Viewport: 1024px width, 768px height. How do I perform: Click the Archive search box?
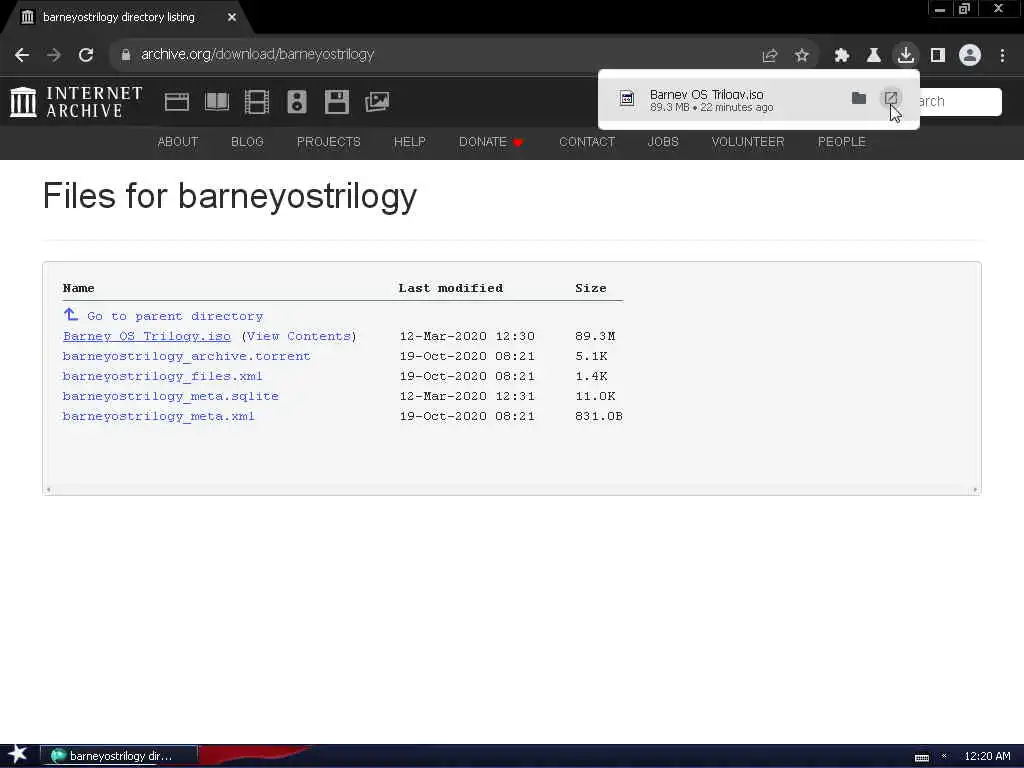point(960,102)
